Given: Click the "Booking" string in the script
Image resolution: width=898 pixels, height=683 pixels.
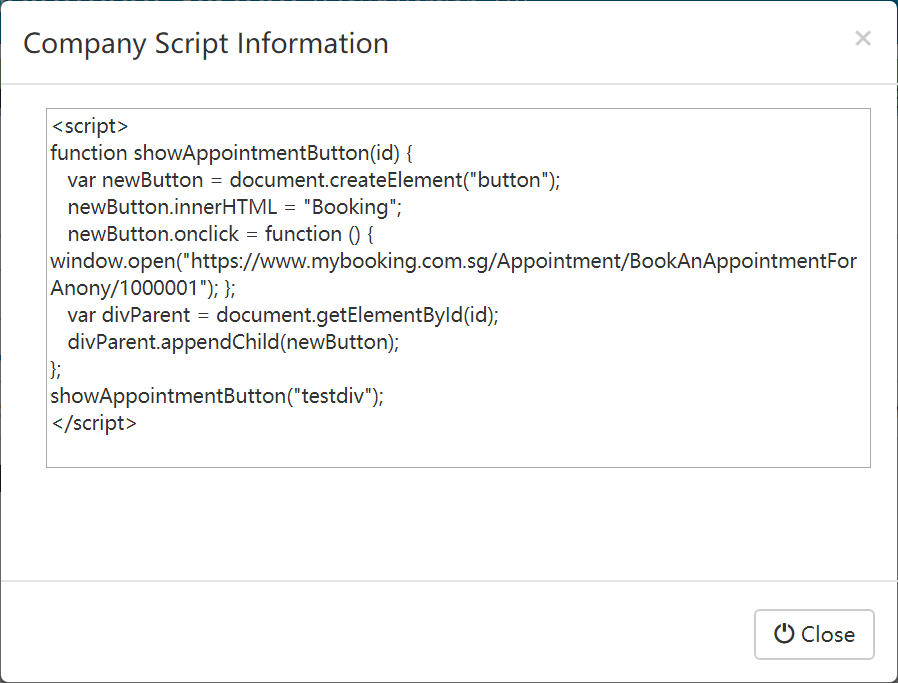Looking at the screenshot, I should point(350,207).
